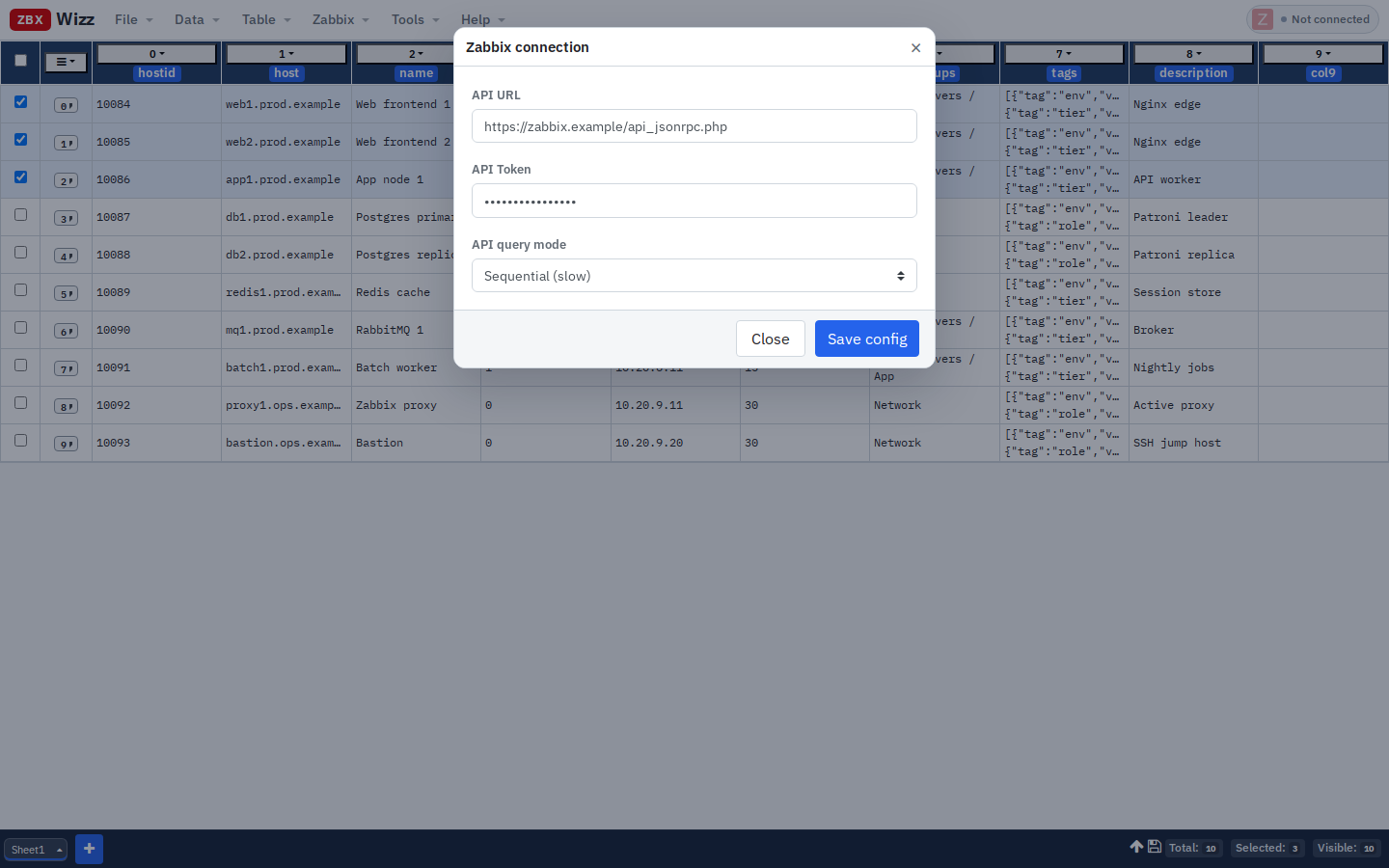Check the row for redis1.prod host
Viewport: 1389px width, 868px height.
click(20, 289)
